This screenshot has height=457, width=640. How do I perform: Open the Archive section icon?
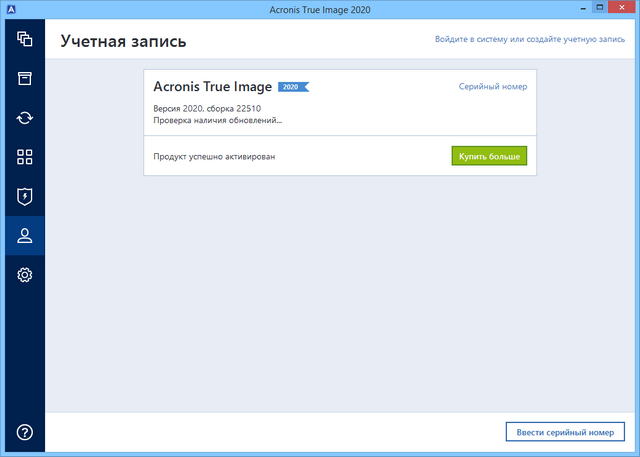pyautogui.click(x=25, y=79)
